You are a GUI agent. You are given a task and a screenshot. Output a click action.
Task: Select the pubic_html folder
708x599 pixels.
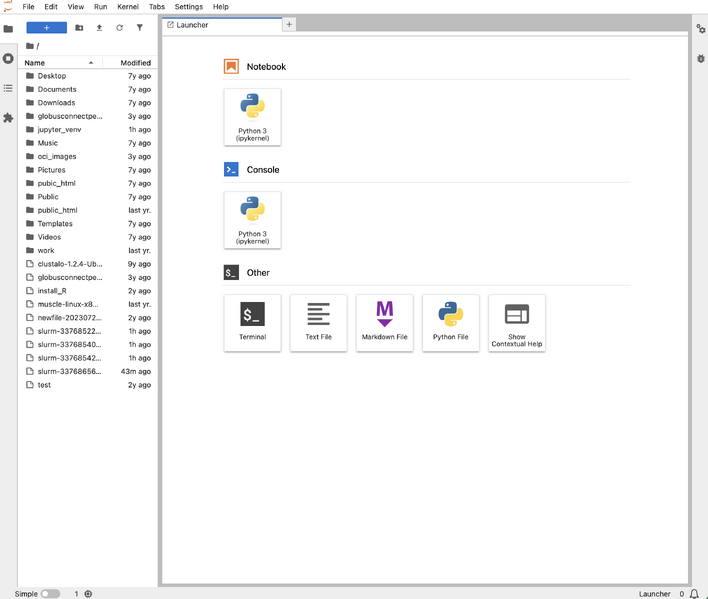coord(88,183)
